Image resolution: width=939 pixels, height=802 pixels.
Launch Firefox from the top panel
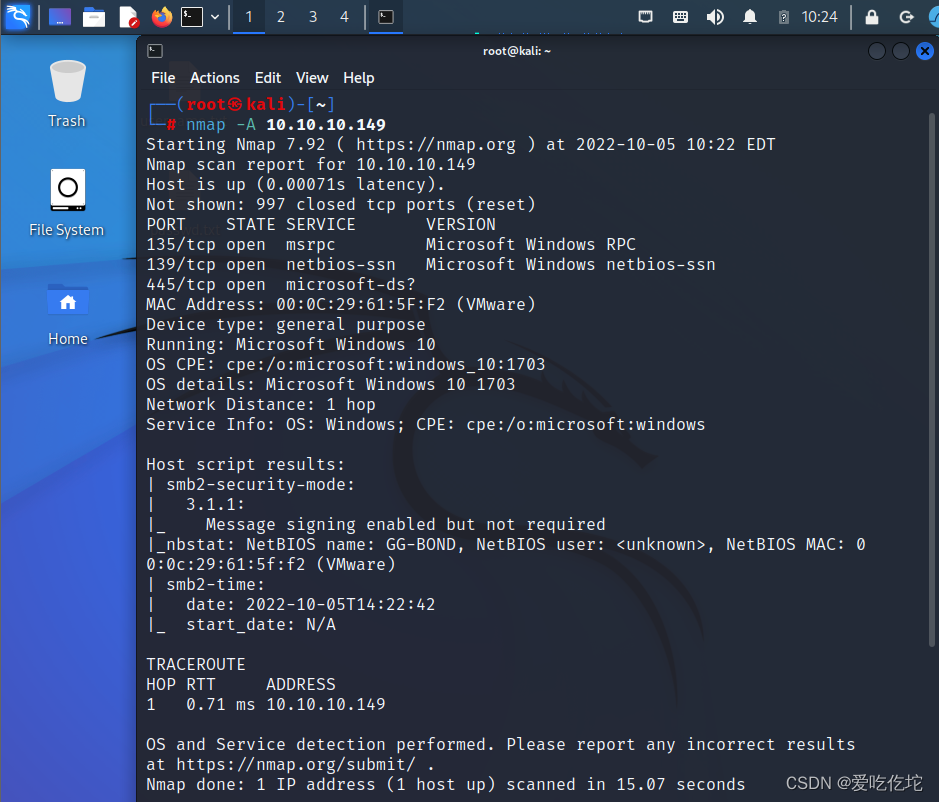[160, 17]
